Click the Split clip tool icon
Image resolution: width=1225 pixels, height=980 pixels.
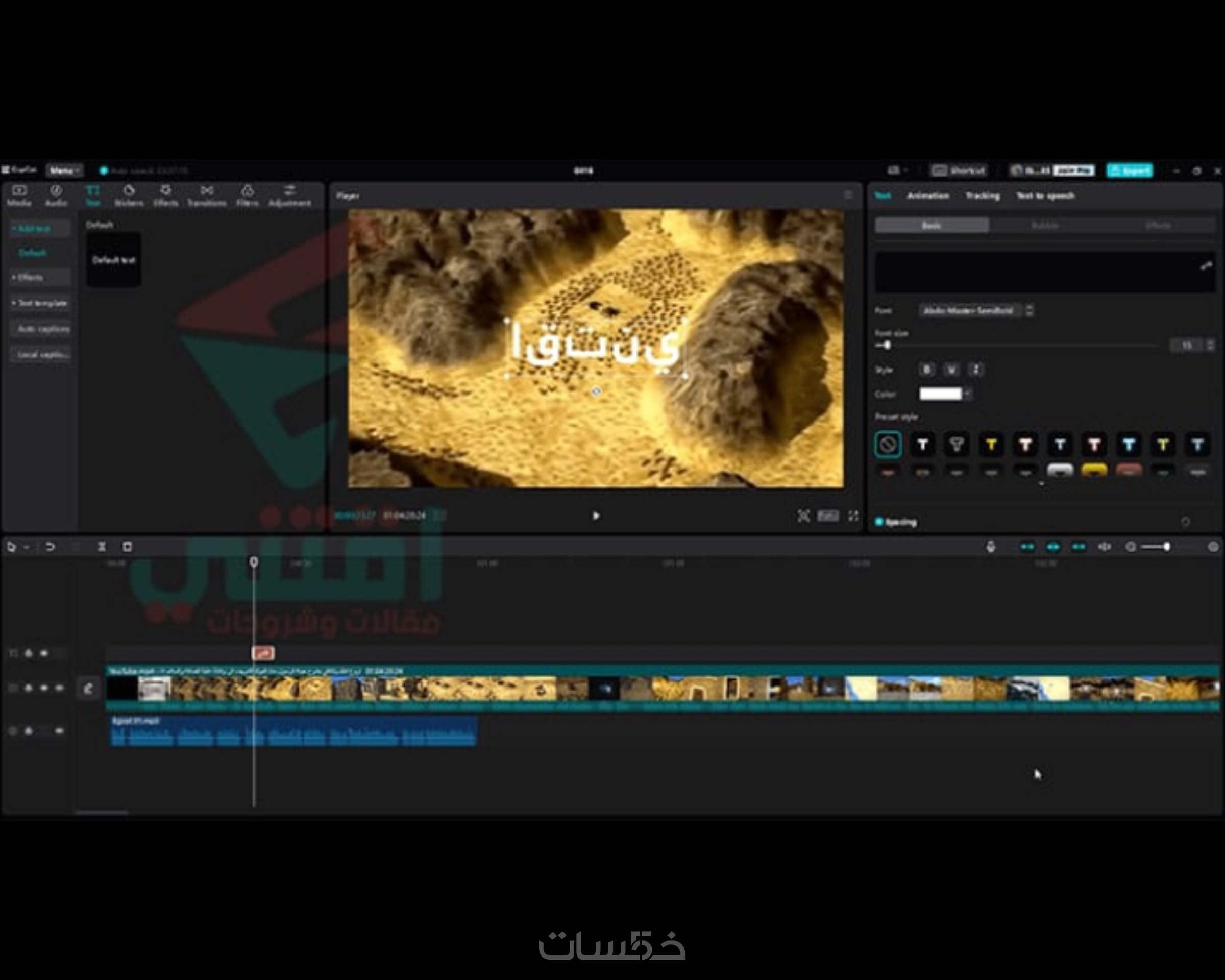point(102,547)
